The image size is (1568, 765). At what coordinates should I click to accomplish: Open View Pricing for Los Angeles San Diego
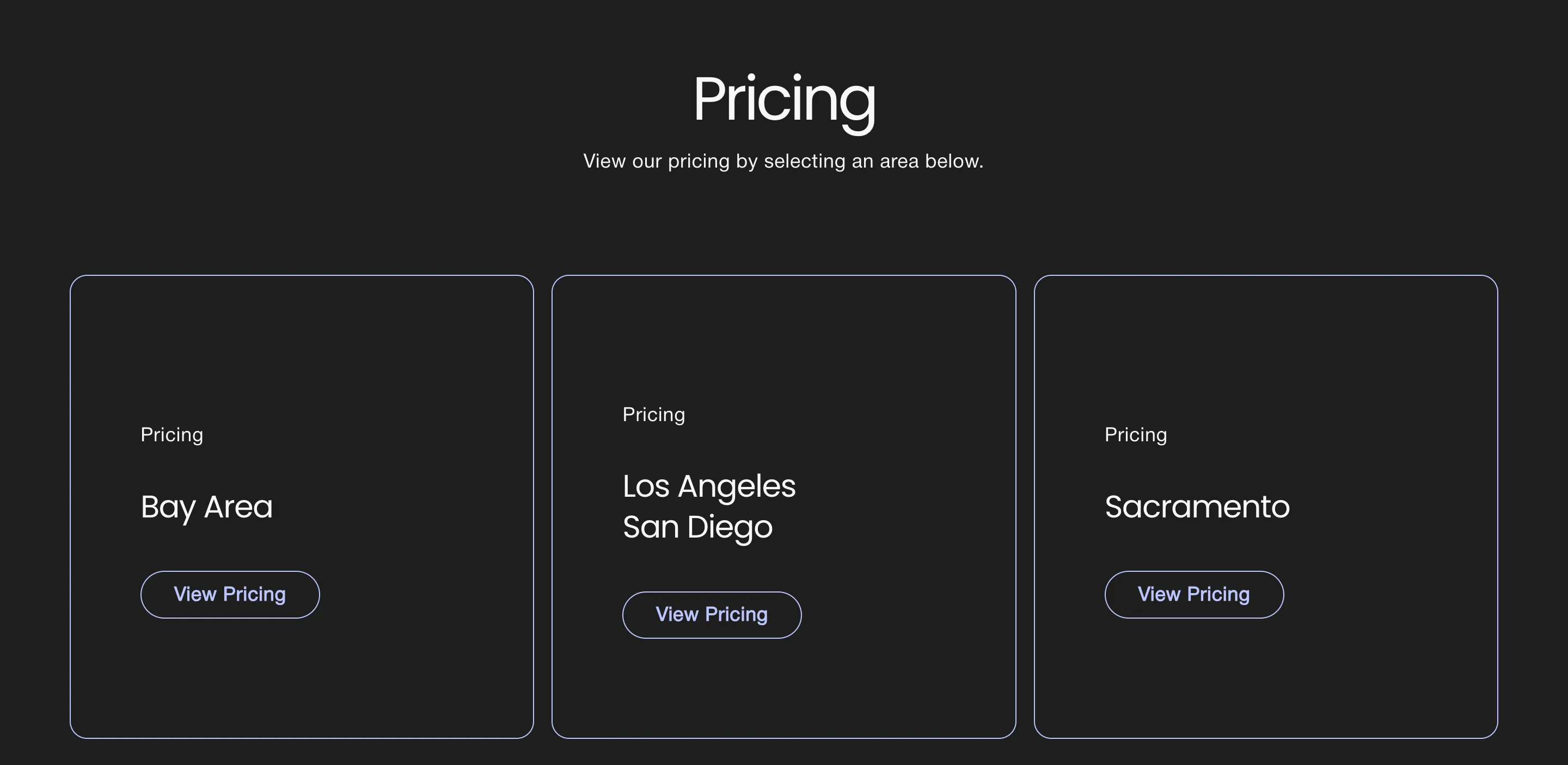pos(712,615)
